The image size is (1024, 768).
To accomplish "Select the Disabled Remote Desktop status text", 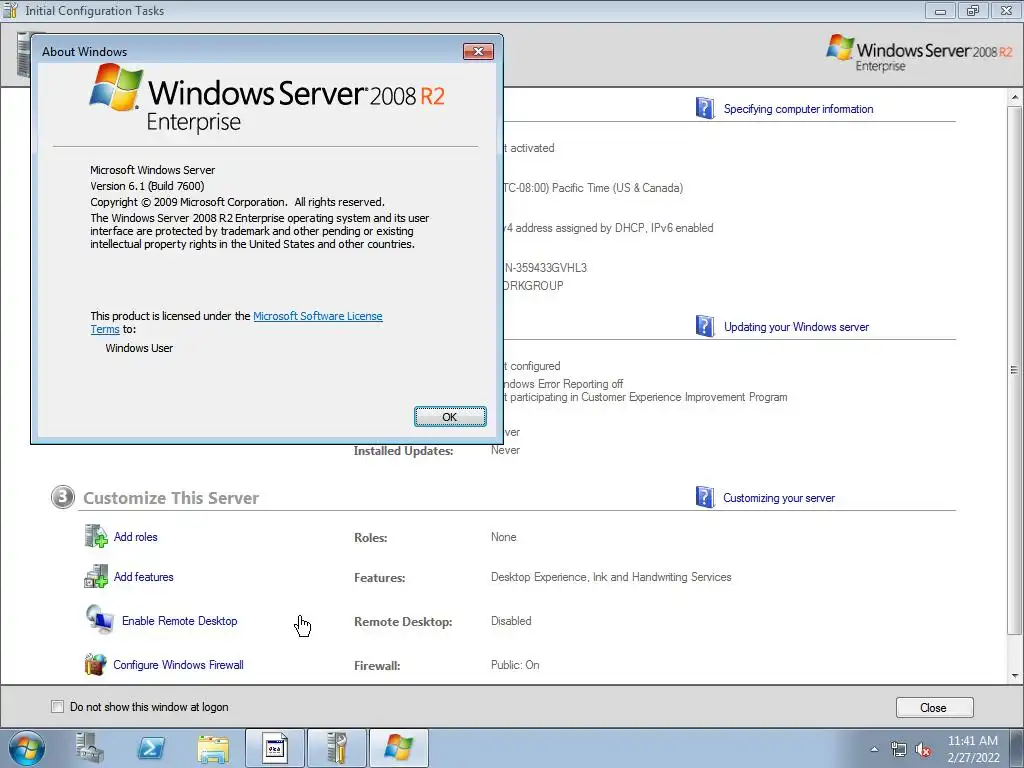I will click(x=511, y=621).
